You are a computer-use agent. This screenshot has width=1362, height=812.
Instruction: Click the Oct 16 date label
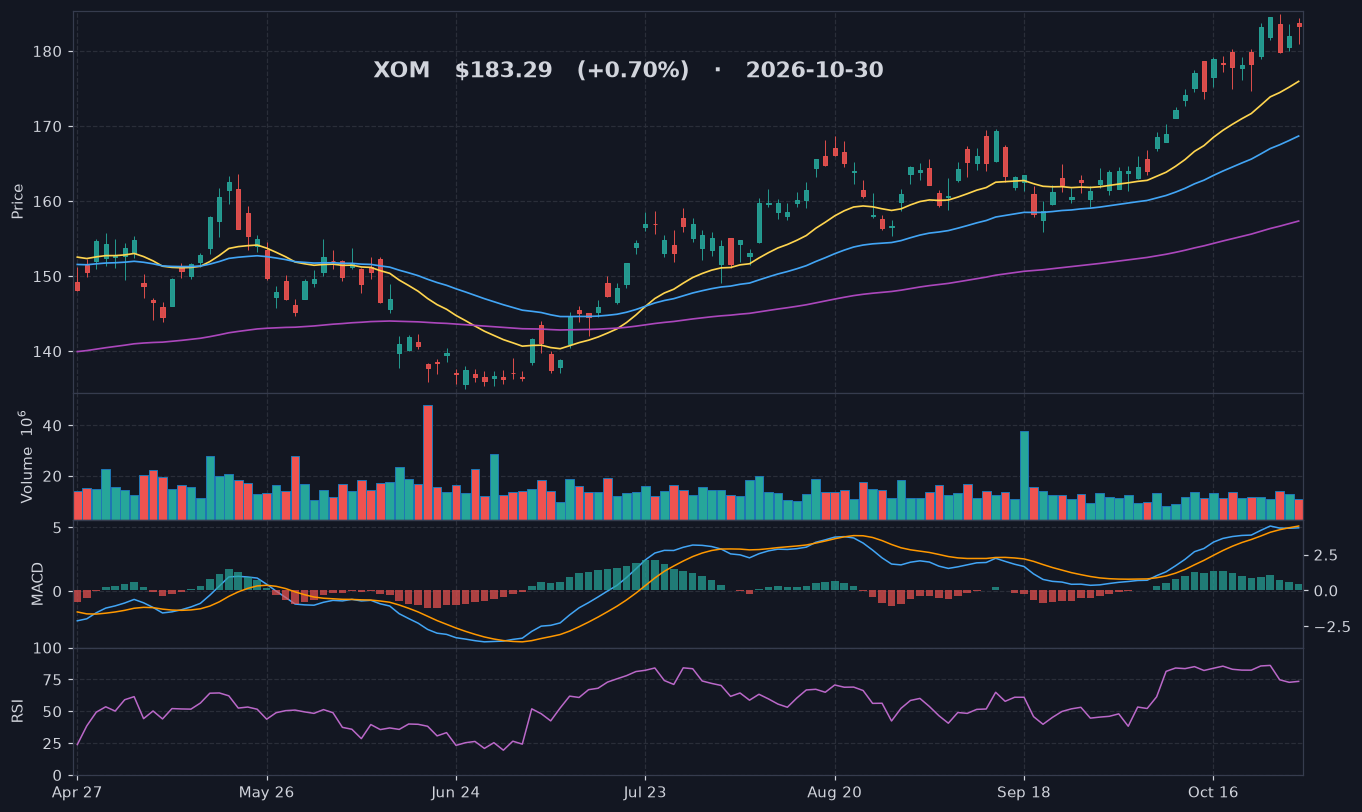click(1213, 792)
